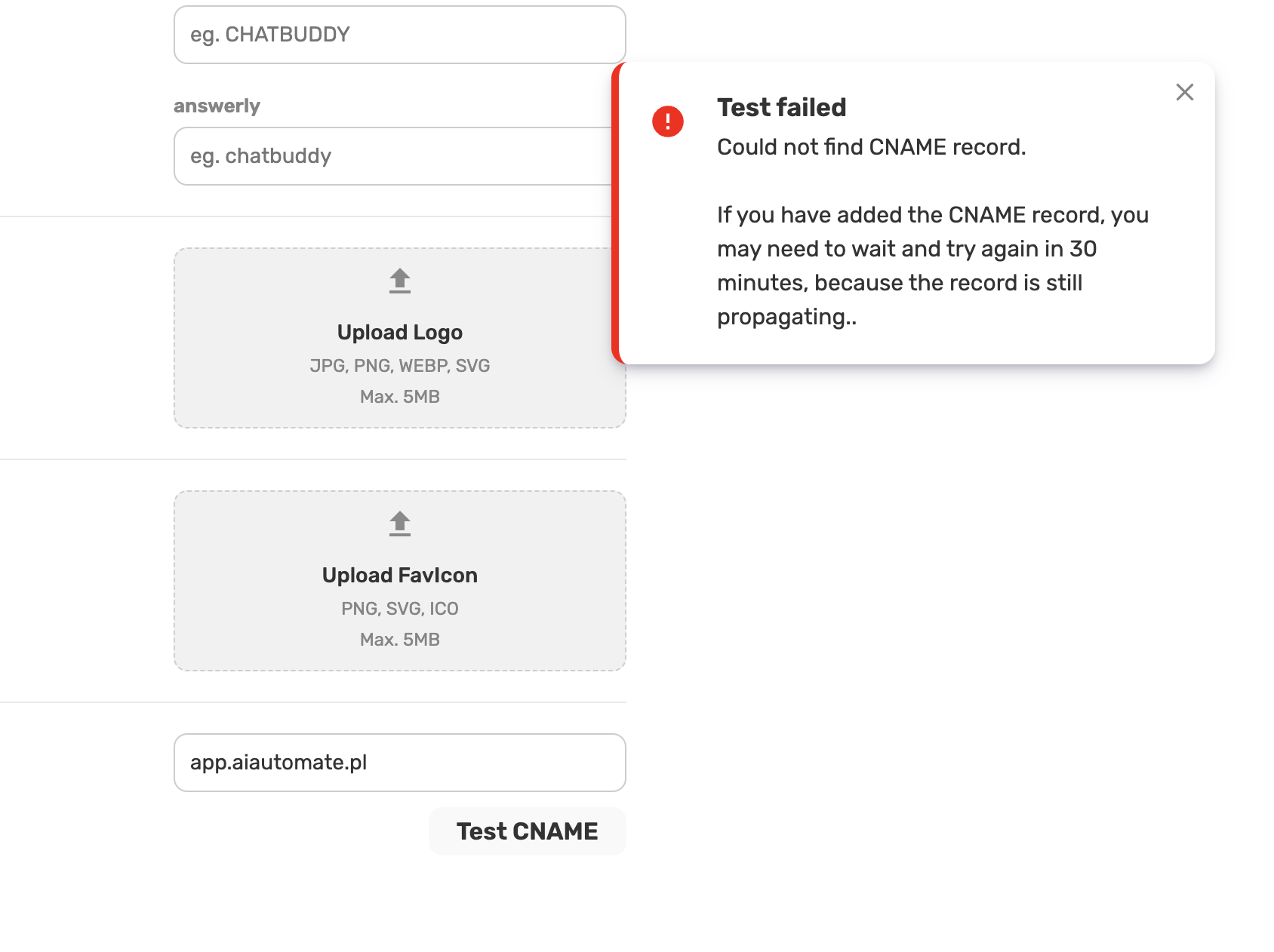The height and width of the screenshot is (952, 1274).
Task: Click Max. 5MB text in favicon dropzone
Action: (x=400, y=640)
